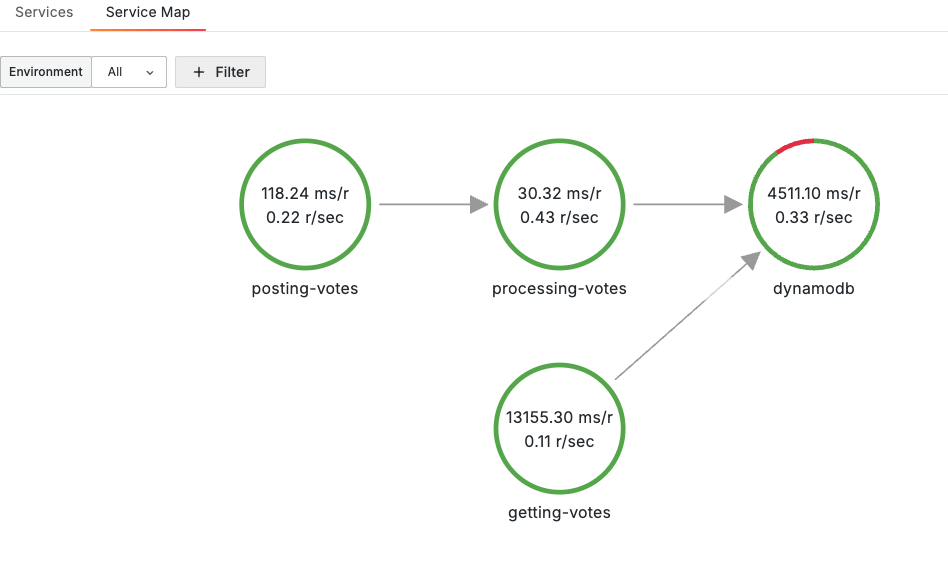Screen dimensions: 948x566
Task: Click the getting-votes label text
Action: [559, 513]
